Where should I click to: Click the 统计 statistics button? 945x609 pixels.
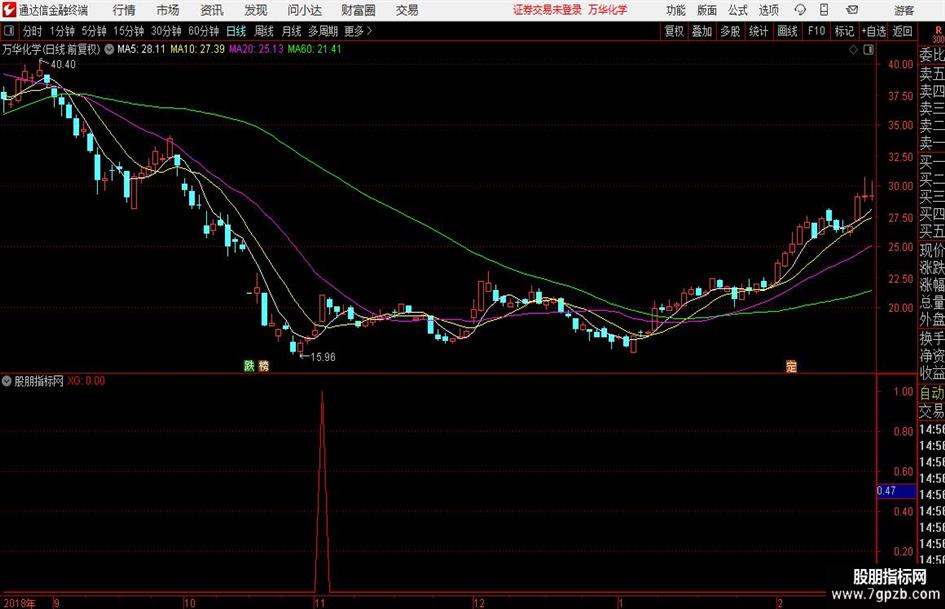click(759, 31)
